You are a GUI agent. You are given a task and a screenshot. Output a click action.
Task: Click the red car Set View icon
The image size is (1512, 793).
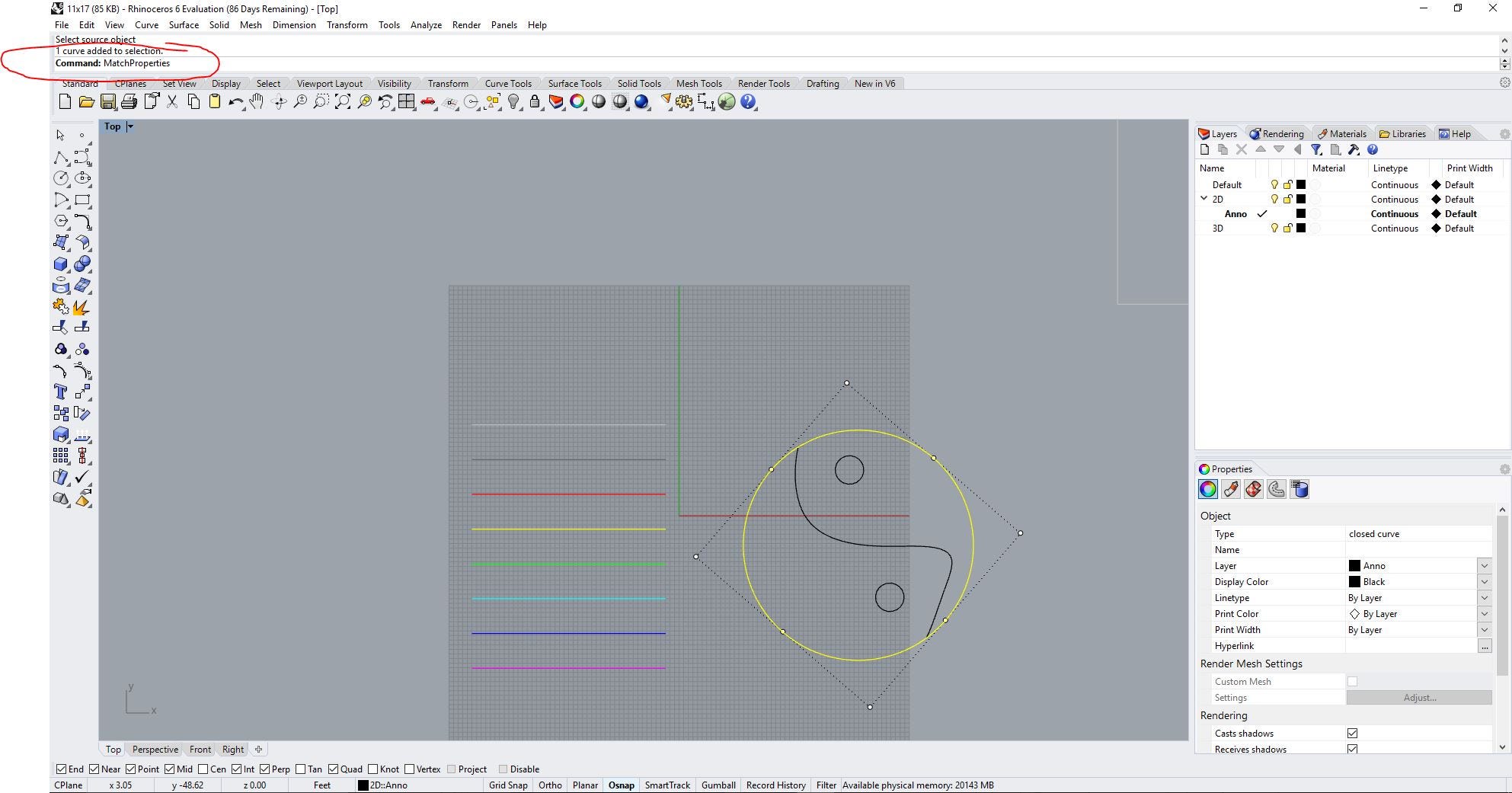(x=428, y=102)
